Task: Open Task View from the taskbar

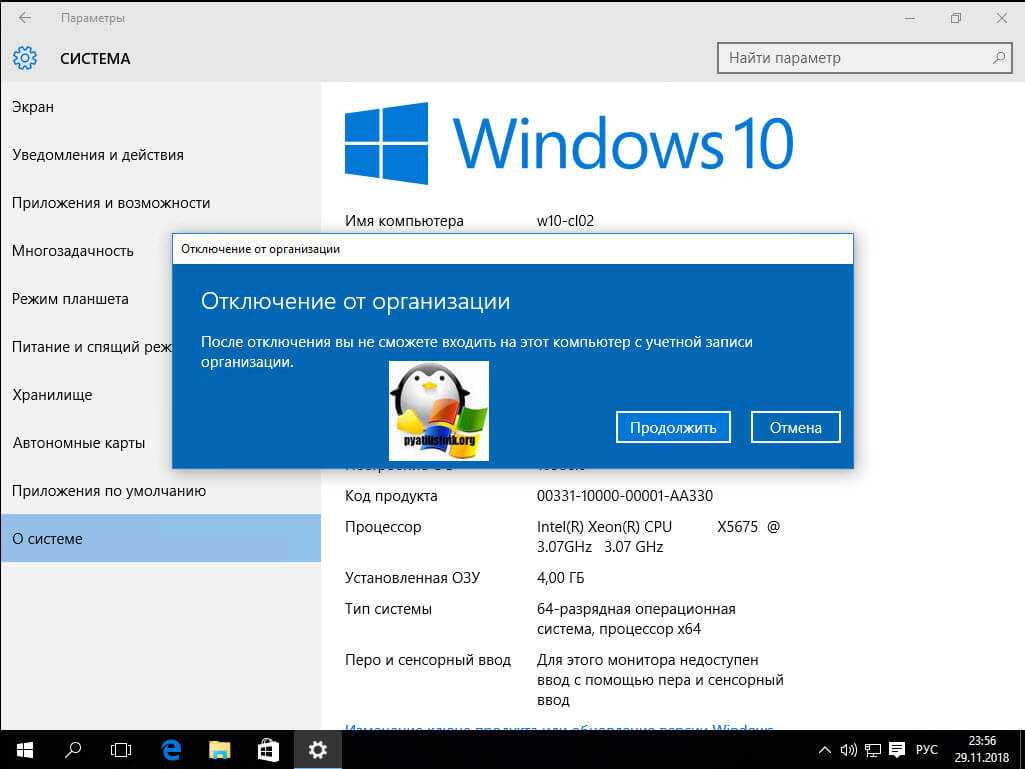Action: point(121,749)
